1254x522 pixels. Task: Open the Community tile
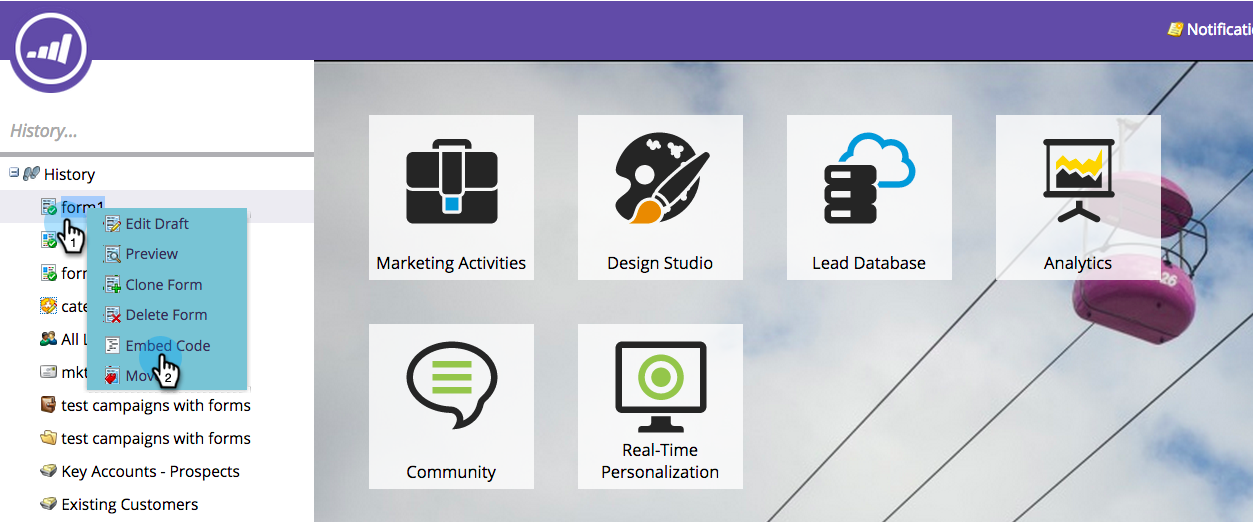[x=451, y=406]
